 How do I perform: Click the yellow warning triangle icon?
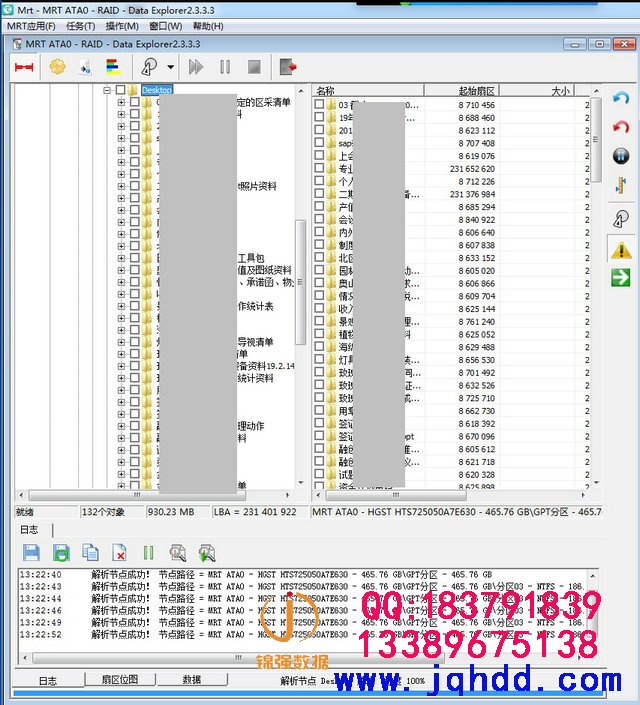tap(621, 250)
